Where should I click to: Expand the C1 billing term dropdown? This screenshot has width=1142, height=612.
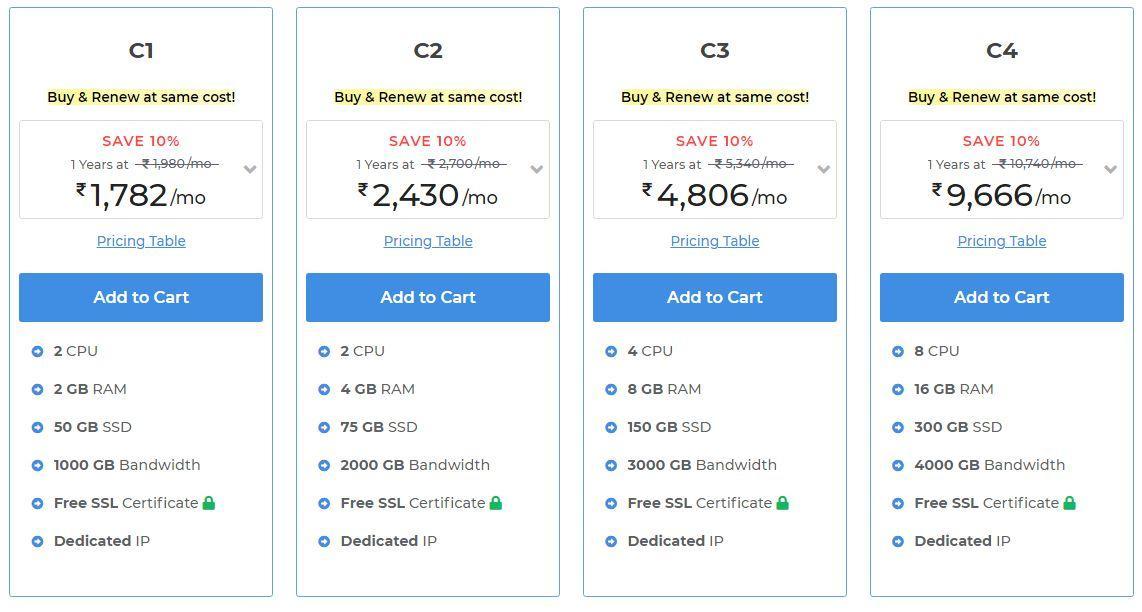coord(250,169)
